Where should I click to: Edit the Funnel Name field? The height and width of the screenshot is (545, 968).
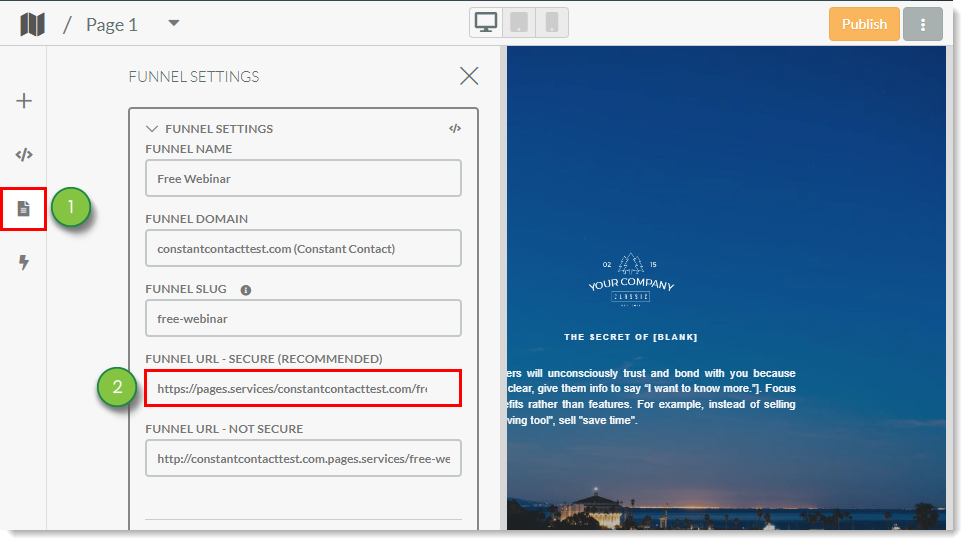click(x=303, y=178)
